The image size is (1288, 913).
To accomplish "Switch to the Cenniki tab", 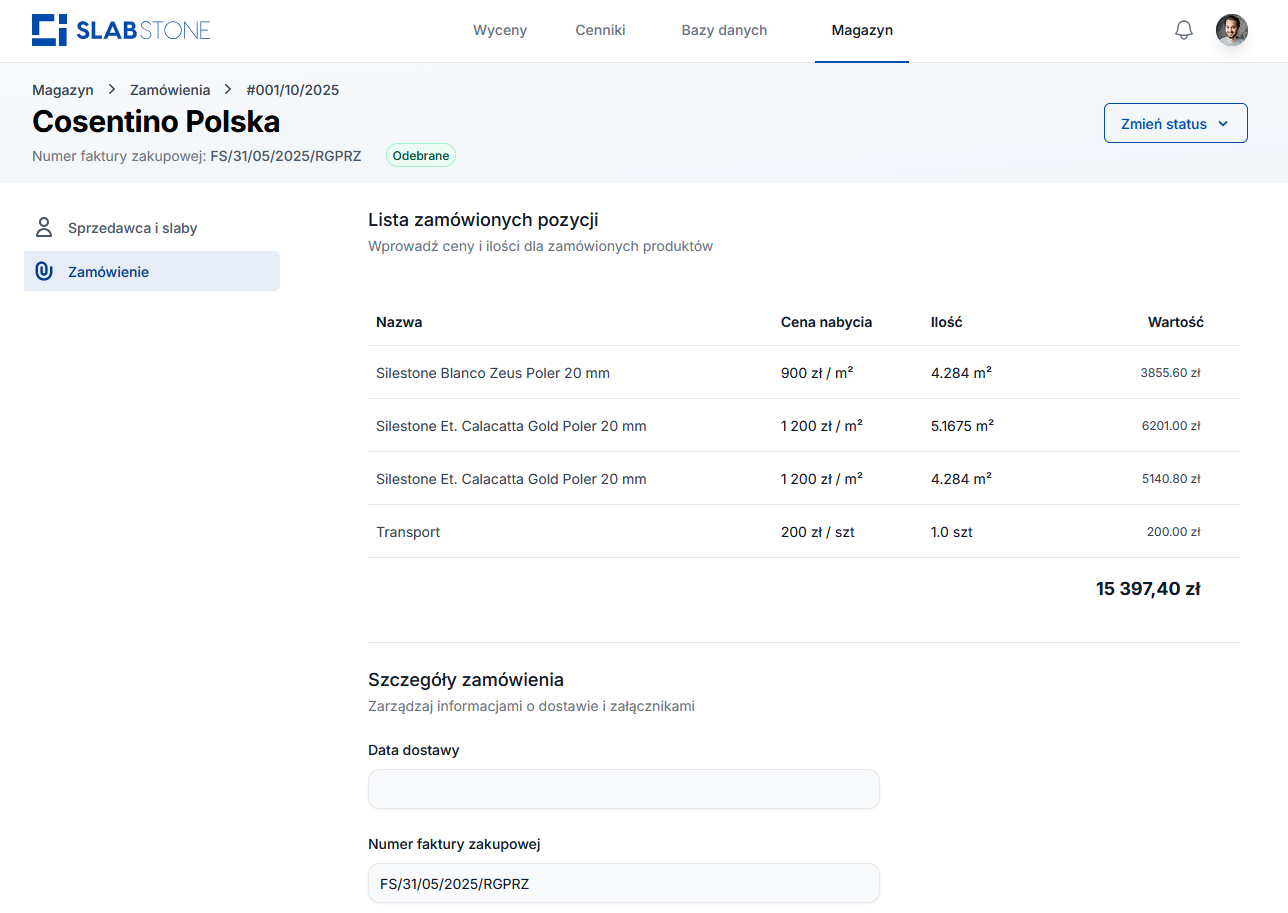I will (x=600, y=30).
